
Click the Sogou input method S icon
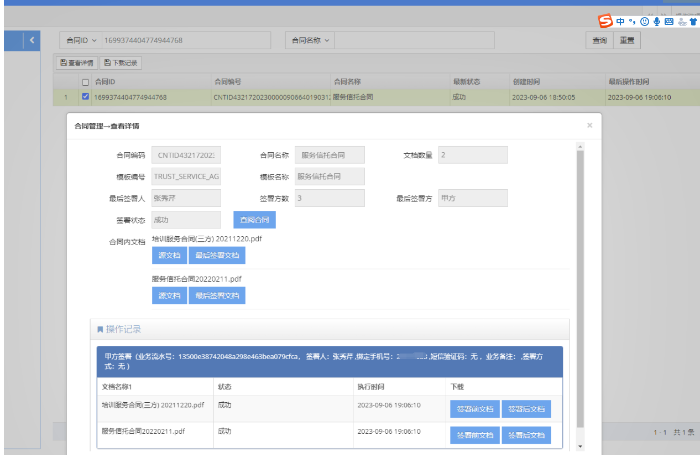pos(605,21)
